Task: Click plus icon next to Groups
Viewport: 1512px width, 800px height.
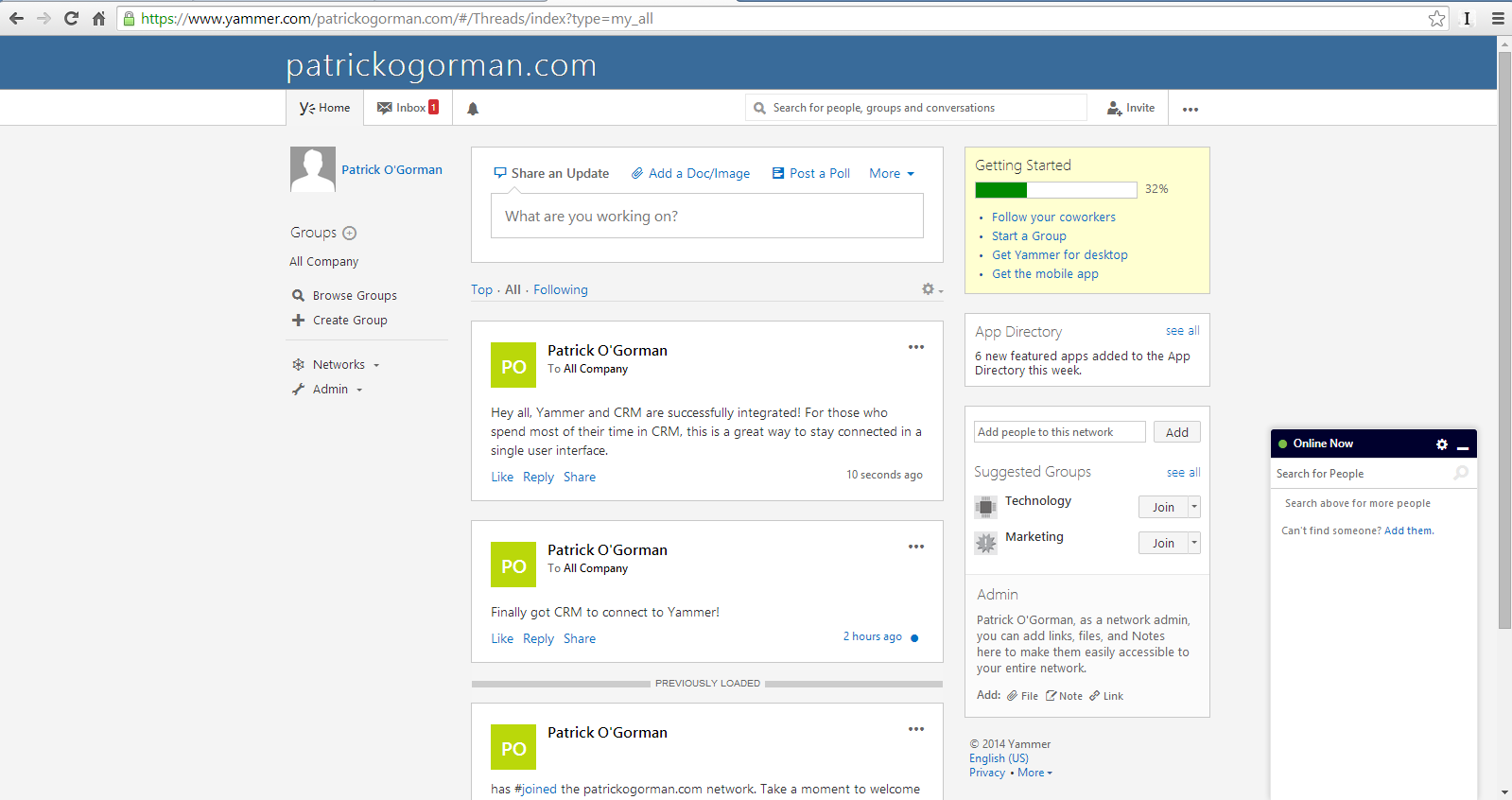Action: 349,233
